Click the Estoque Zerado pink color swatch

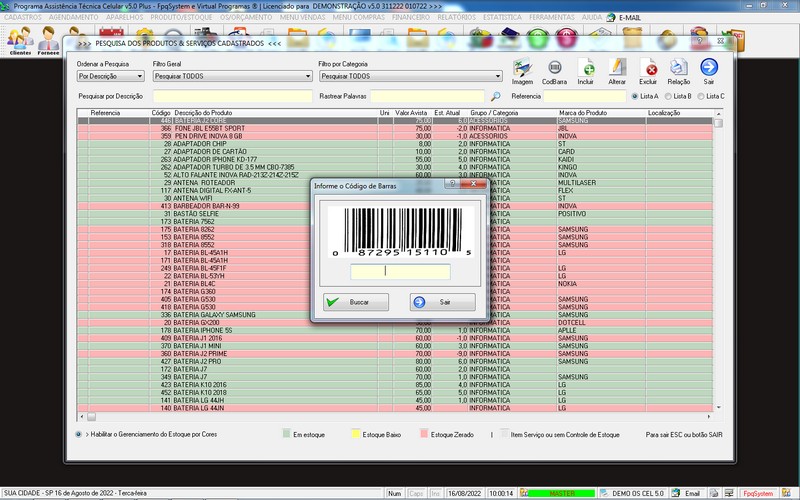tap(424, 434)
